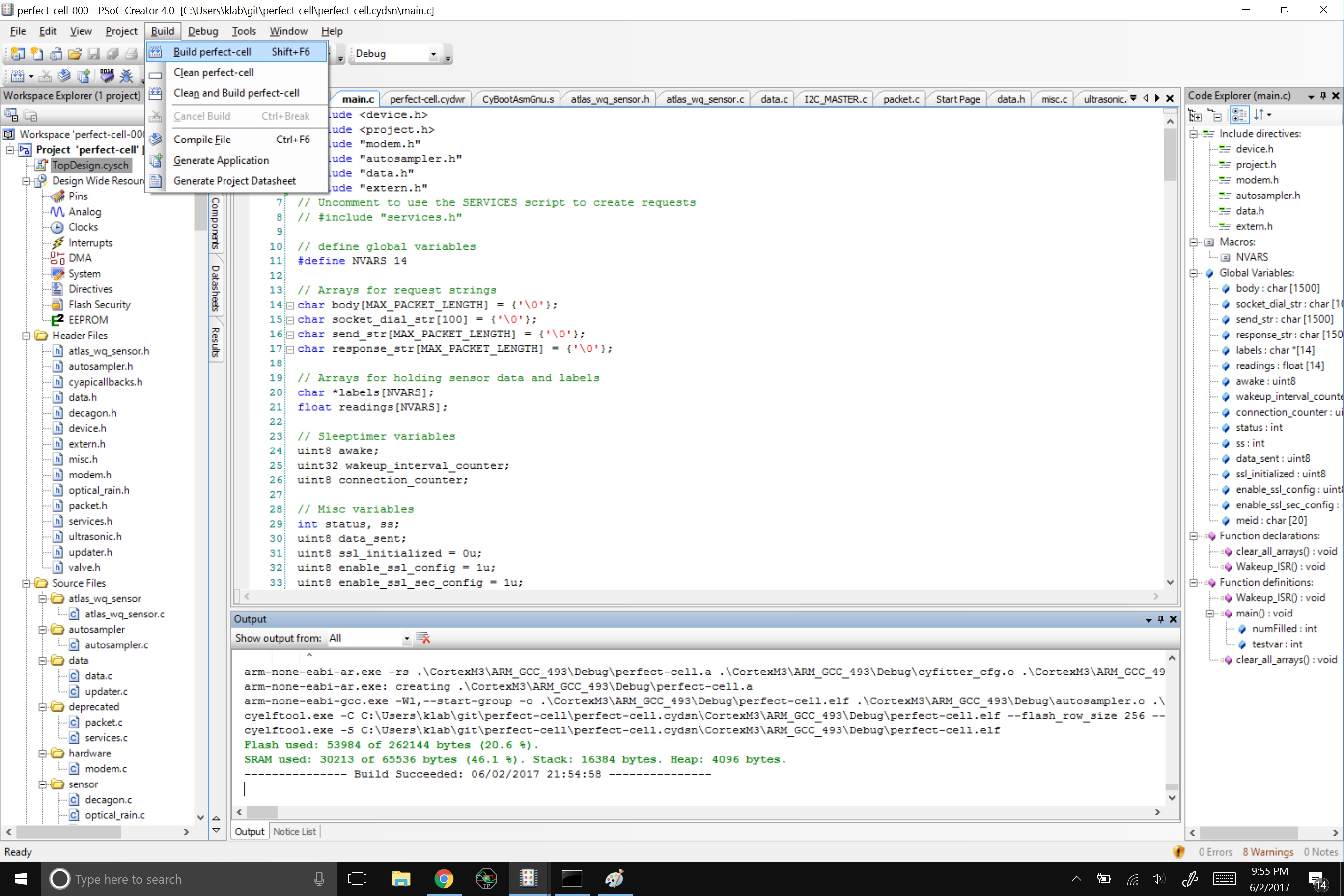This screenshot has width=1344, height=896.
Task: Choose Compile File menu entry
Action: pos(237,140)
